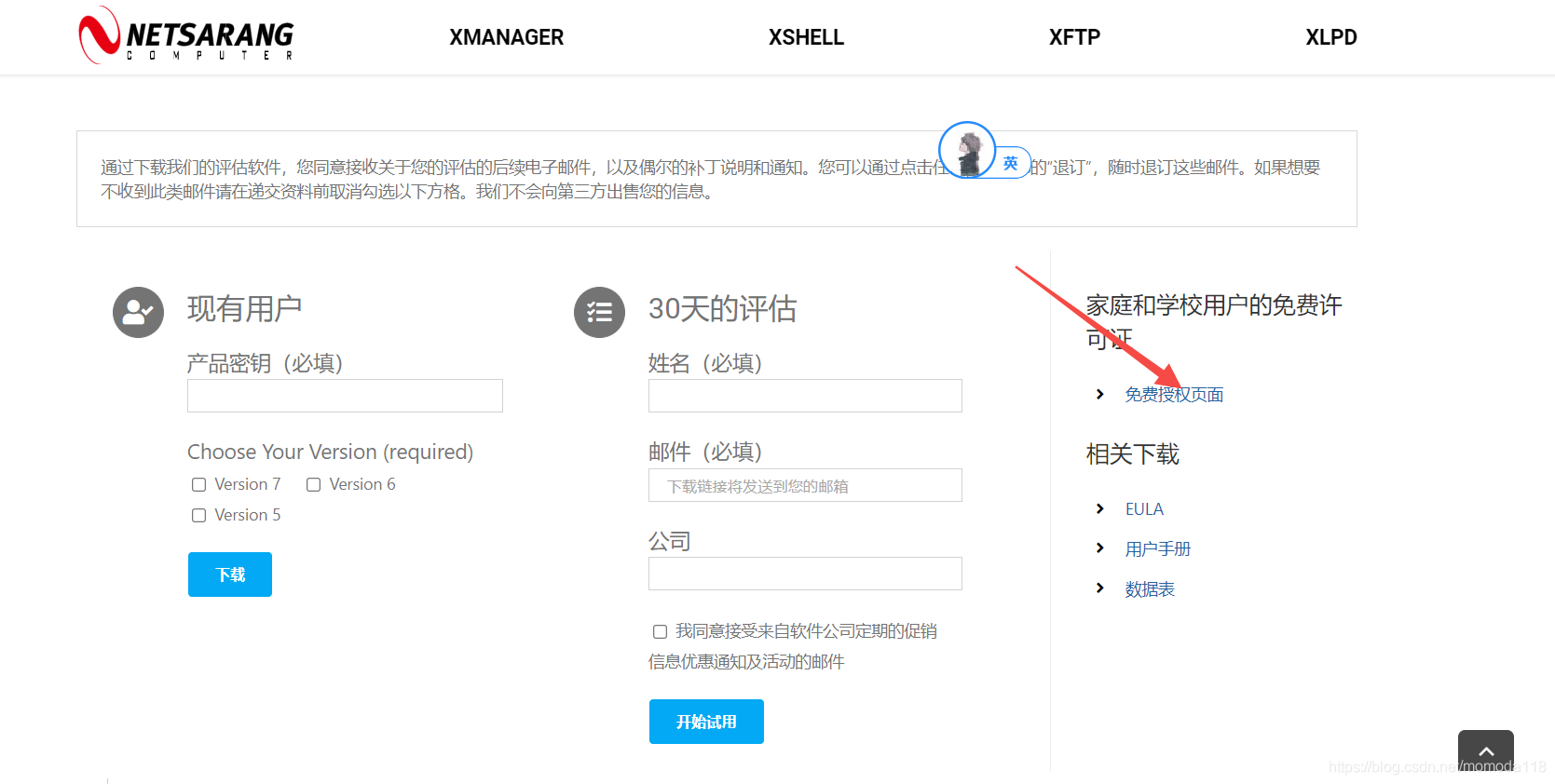1555x784 pixels.
Task: Focus the 姓名 input field
Action: click(805, 396)
